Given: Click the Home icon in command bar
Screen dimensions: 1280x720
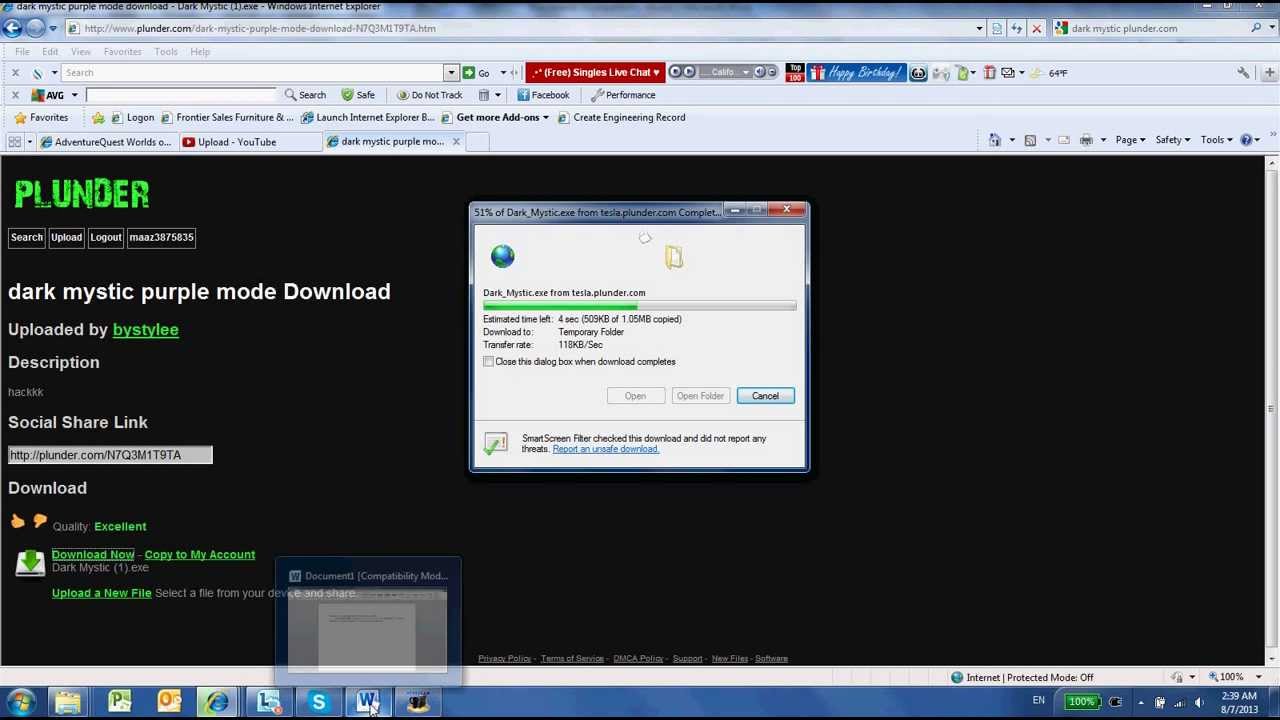Looking at the screenshot, I should 994,140.
